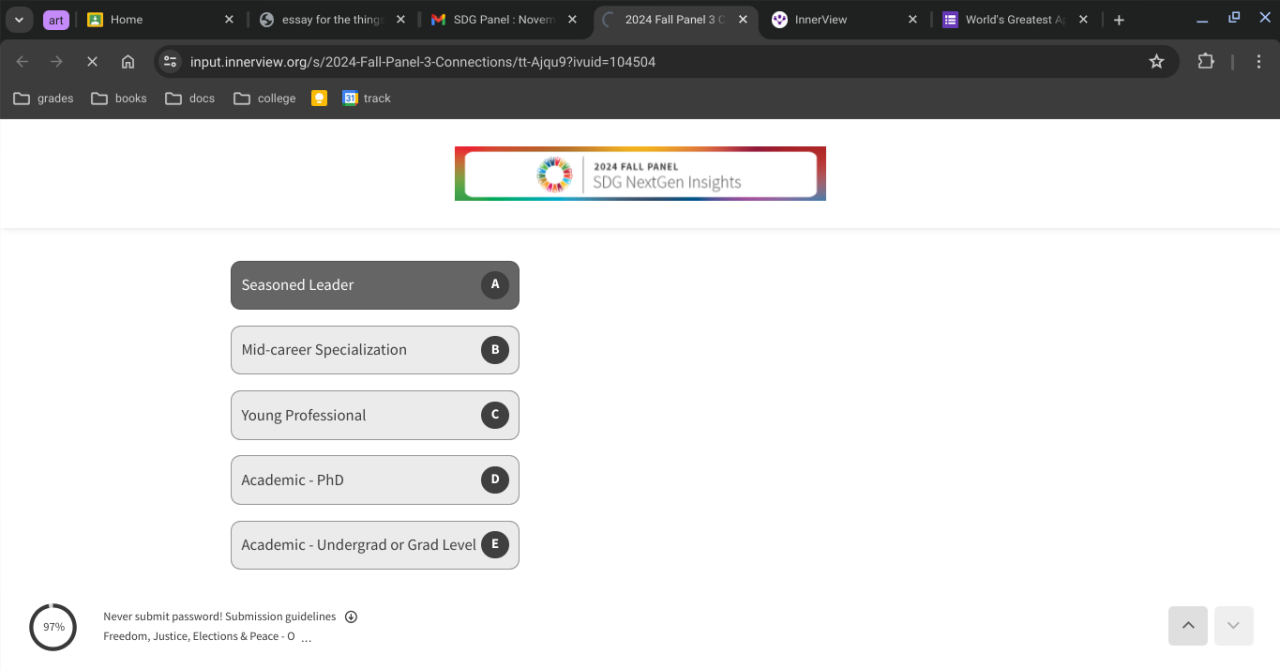Screen dimensions: 1280x670
Task: Choose Mid-career Specialization answer
Action: pos(374,350)
